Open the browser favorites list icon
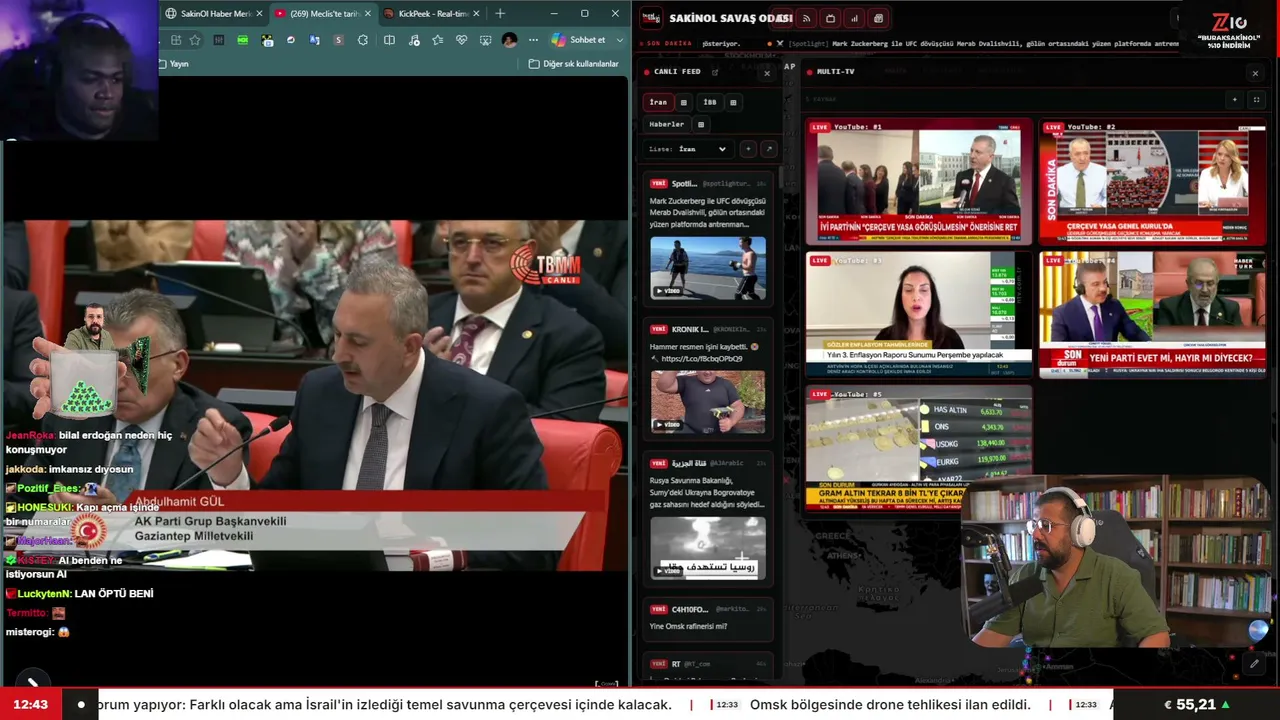 click(437, 40)
